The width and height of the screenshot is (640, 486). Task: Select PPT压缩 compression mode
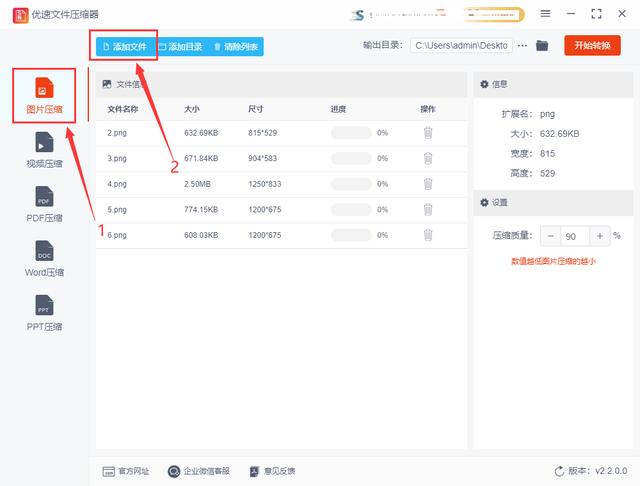pyautogui.click(x=44, y=313)
